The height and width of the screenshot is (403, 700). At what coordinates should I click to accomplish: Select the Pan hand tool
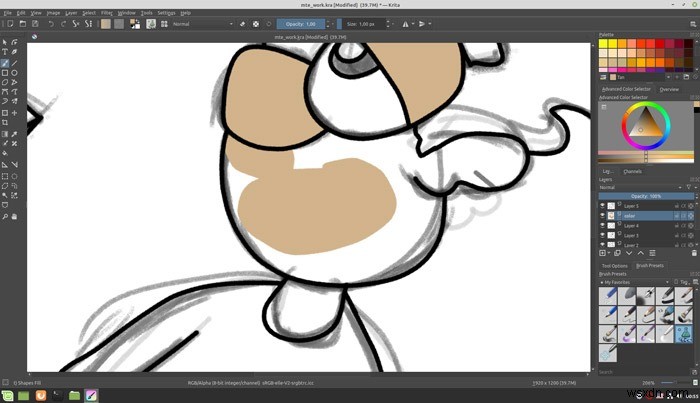point(15,216)
